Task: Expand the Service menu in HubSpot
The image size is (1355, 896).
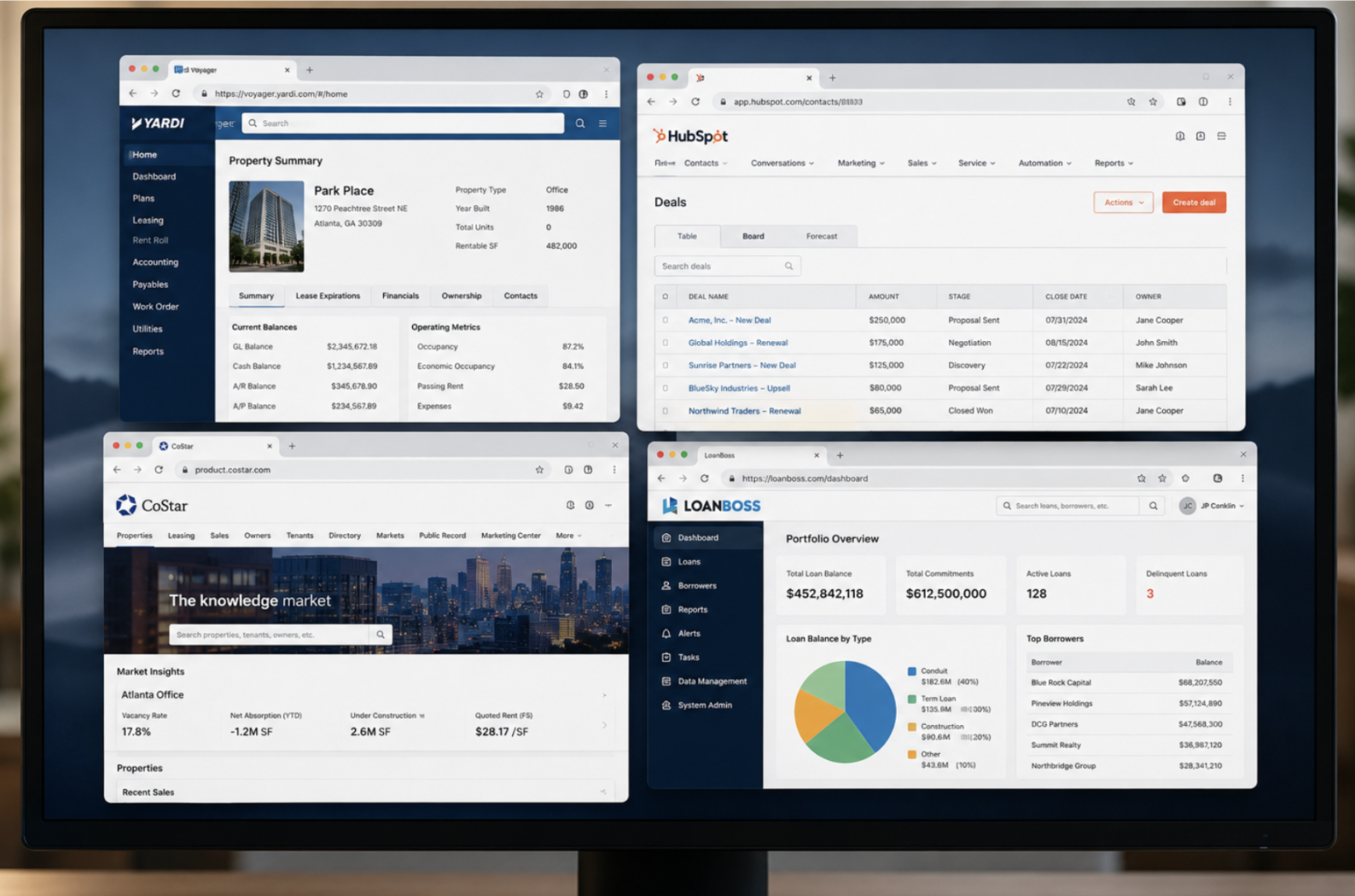Action: click(x=976, y=163)
